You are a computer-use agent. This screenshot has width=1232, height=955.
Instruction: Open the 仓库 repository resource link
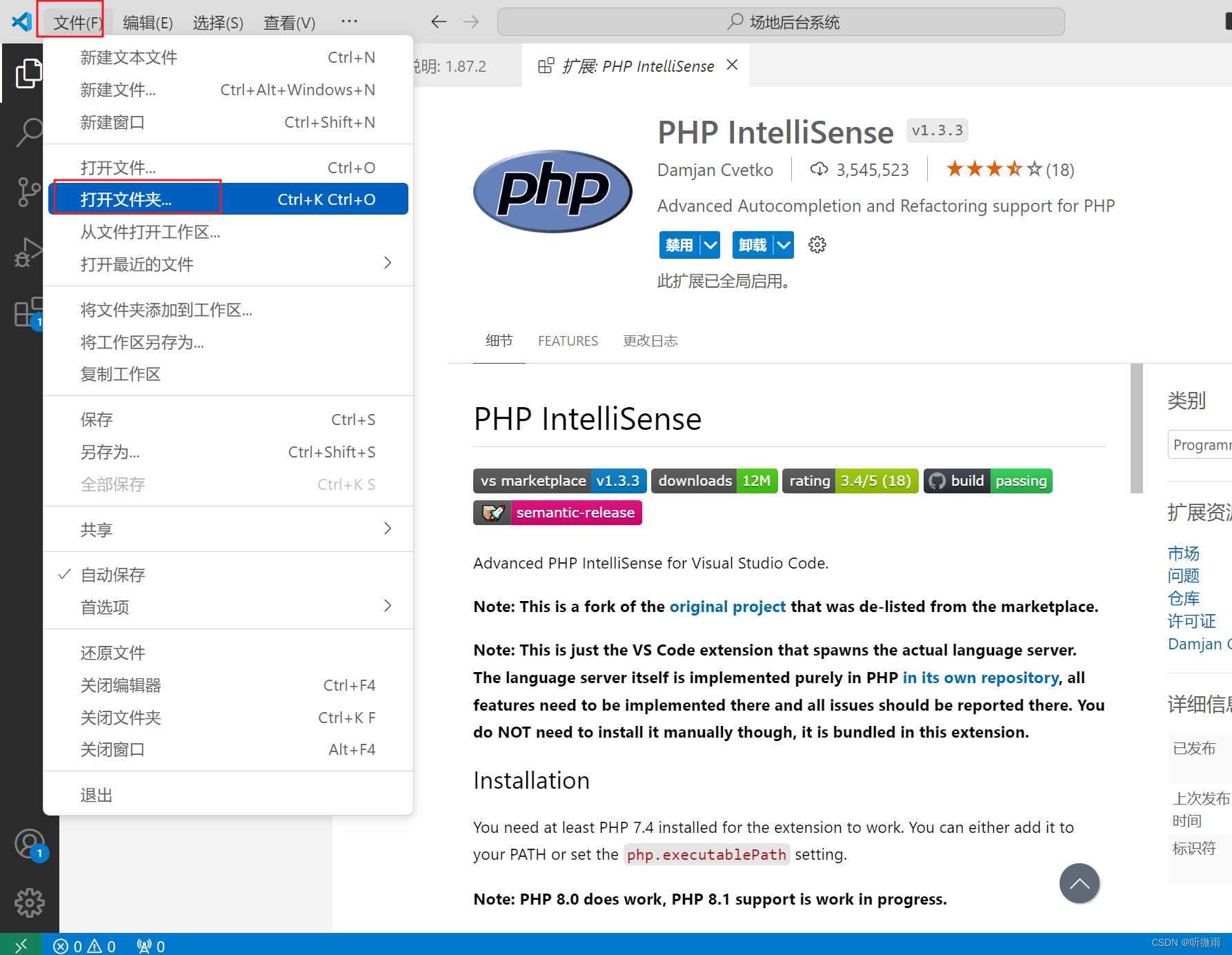pos(1184,598)
